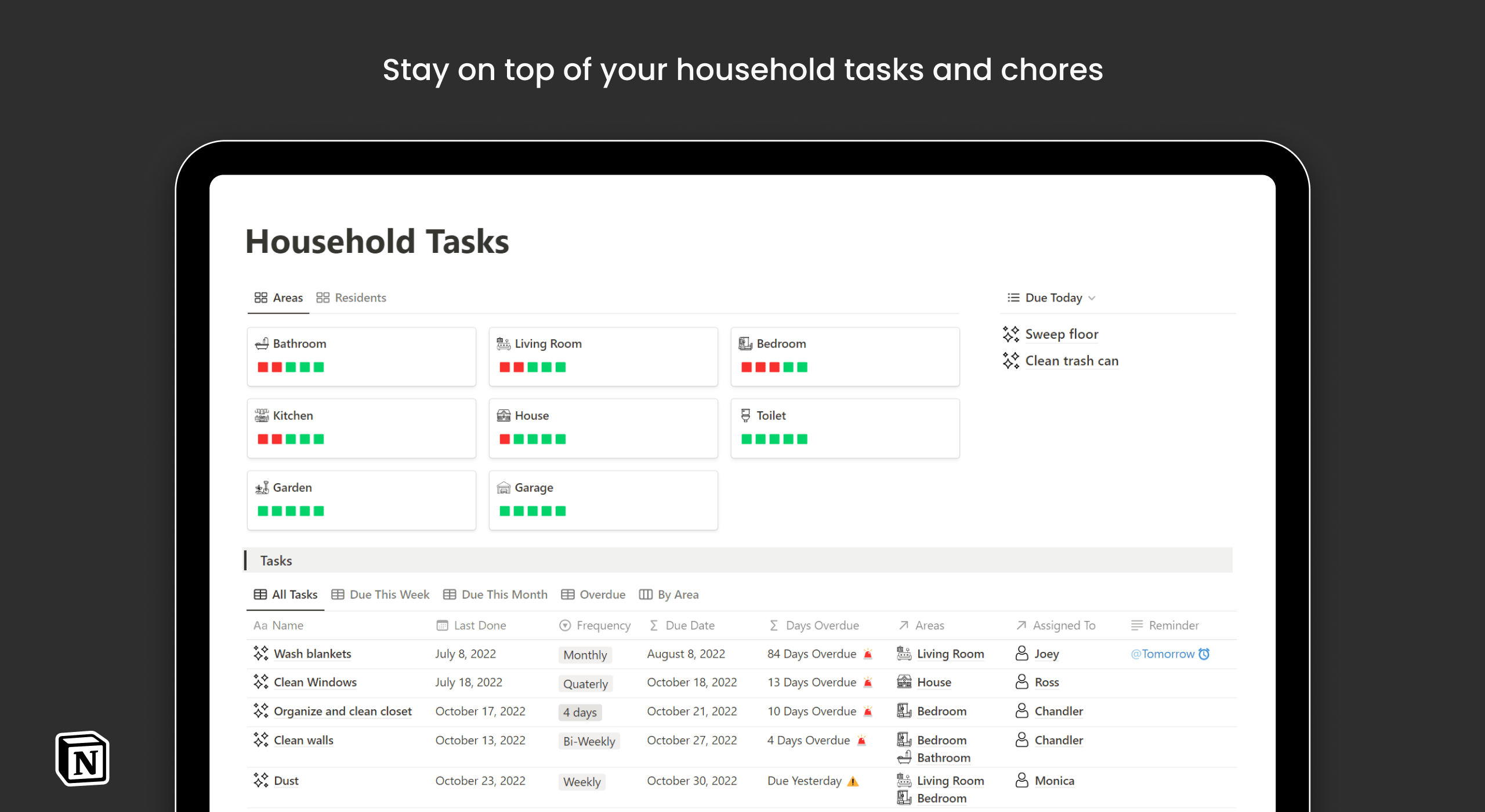Click the Toilet icon on the Toilet card

pyautogui.click(x=746, y=414)
